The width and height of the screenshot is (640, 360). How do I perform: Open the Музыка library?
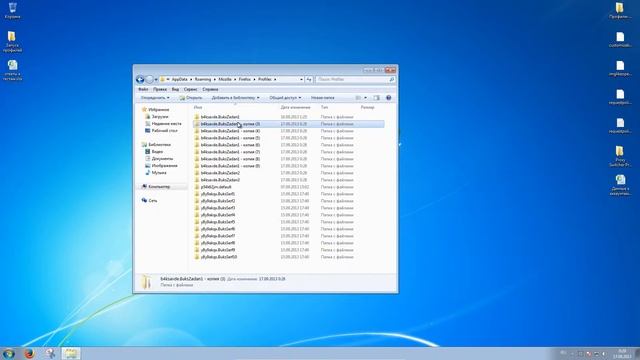[159, 173]
